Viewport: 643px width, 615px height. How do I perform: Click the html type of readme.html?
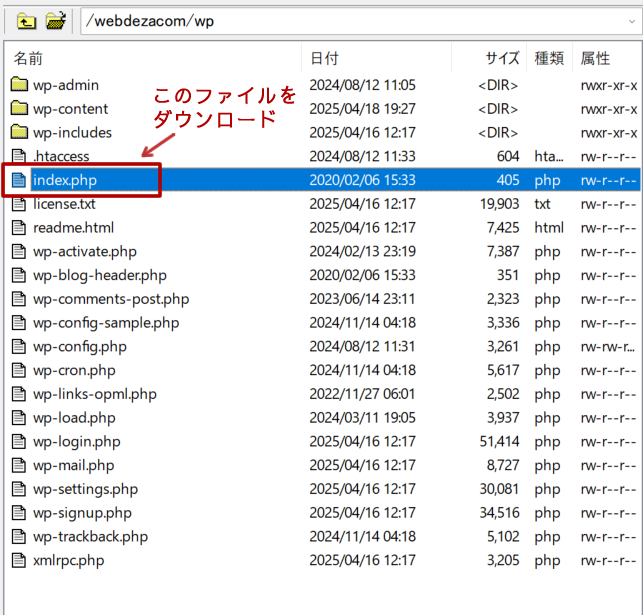(x=549, y=228)
